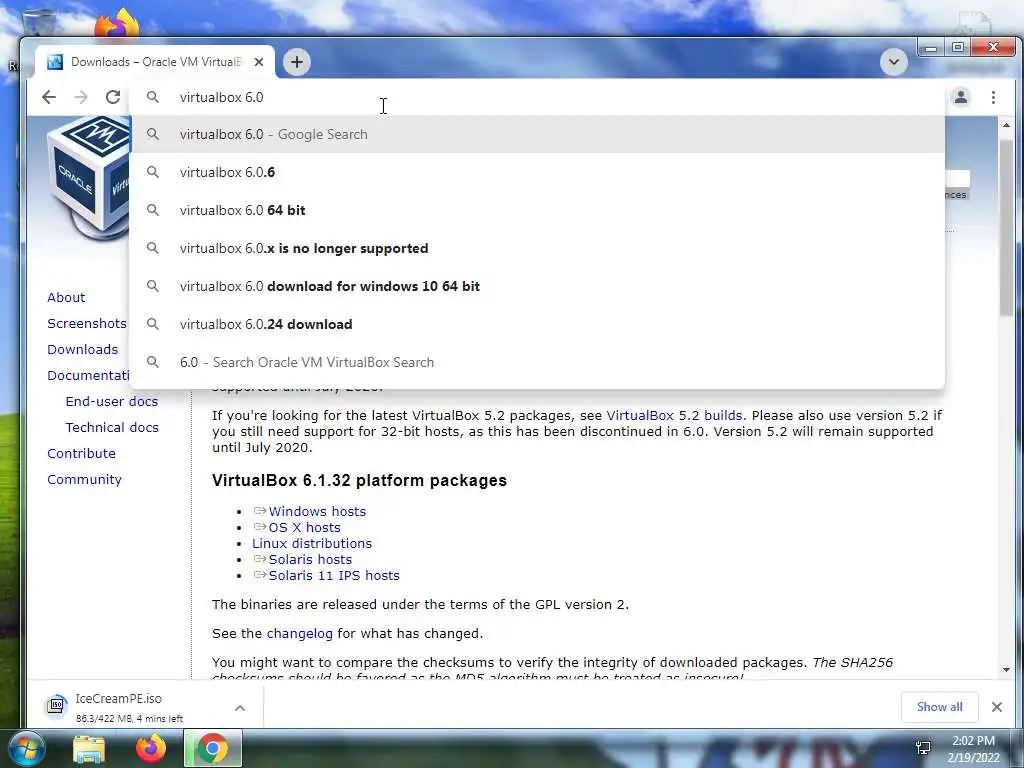Open the Screenshots sidebar link
The width and height of the screenshot is (1024, 768).
87,323
